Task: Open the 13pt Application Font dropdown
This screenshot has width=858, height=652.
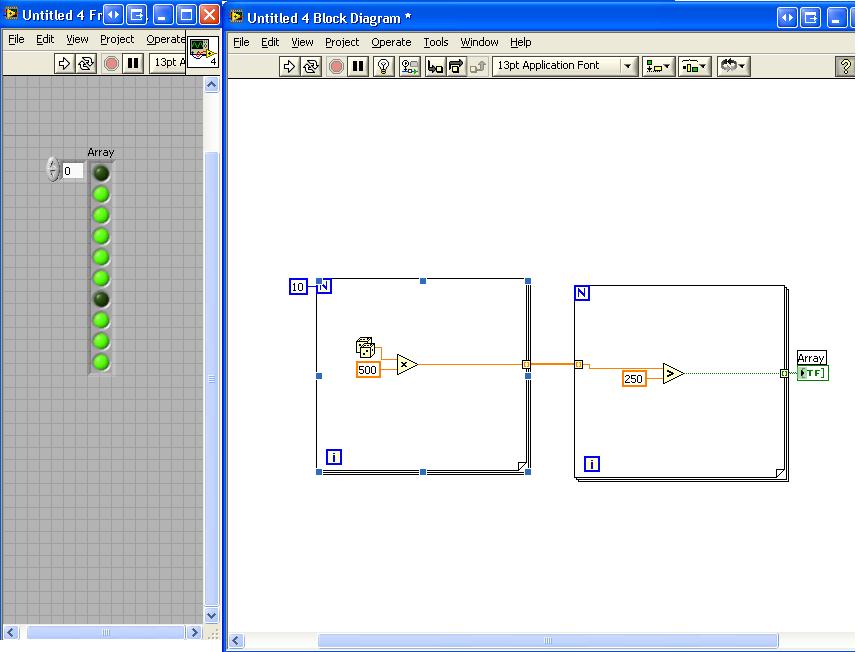Action: [x=566, y=66]
